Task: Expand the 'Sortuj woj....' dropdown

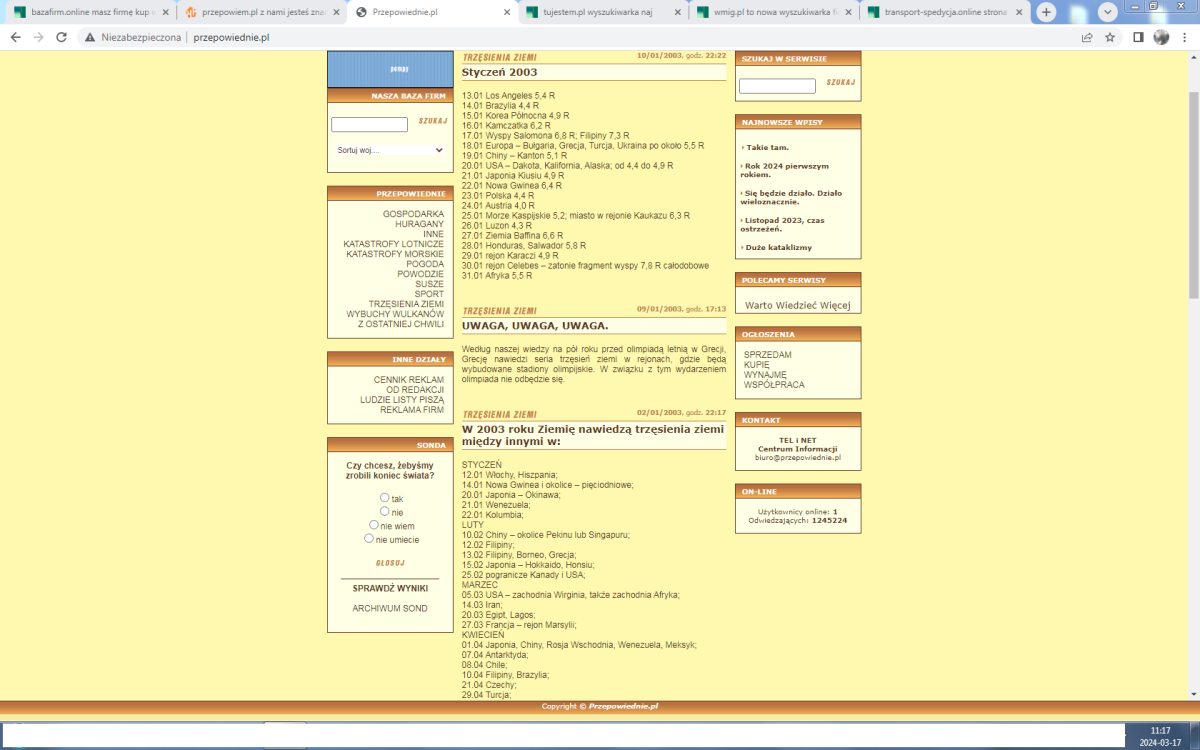Action: pyautogui.click(x=389, y=150)
